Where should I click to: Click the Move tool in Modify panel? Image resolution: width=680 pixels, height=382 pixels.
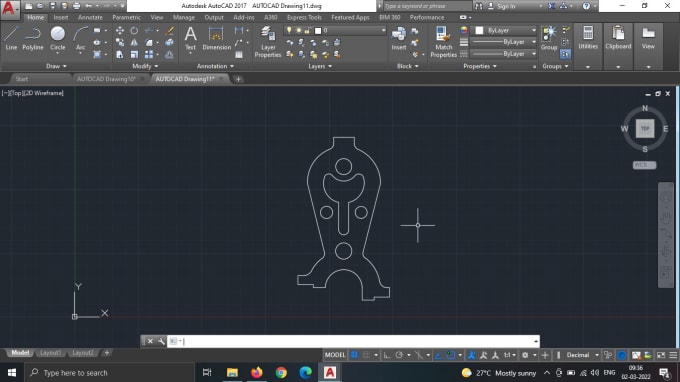(120, 30)
